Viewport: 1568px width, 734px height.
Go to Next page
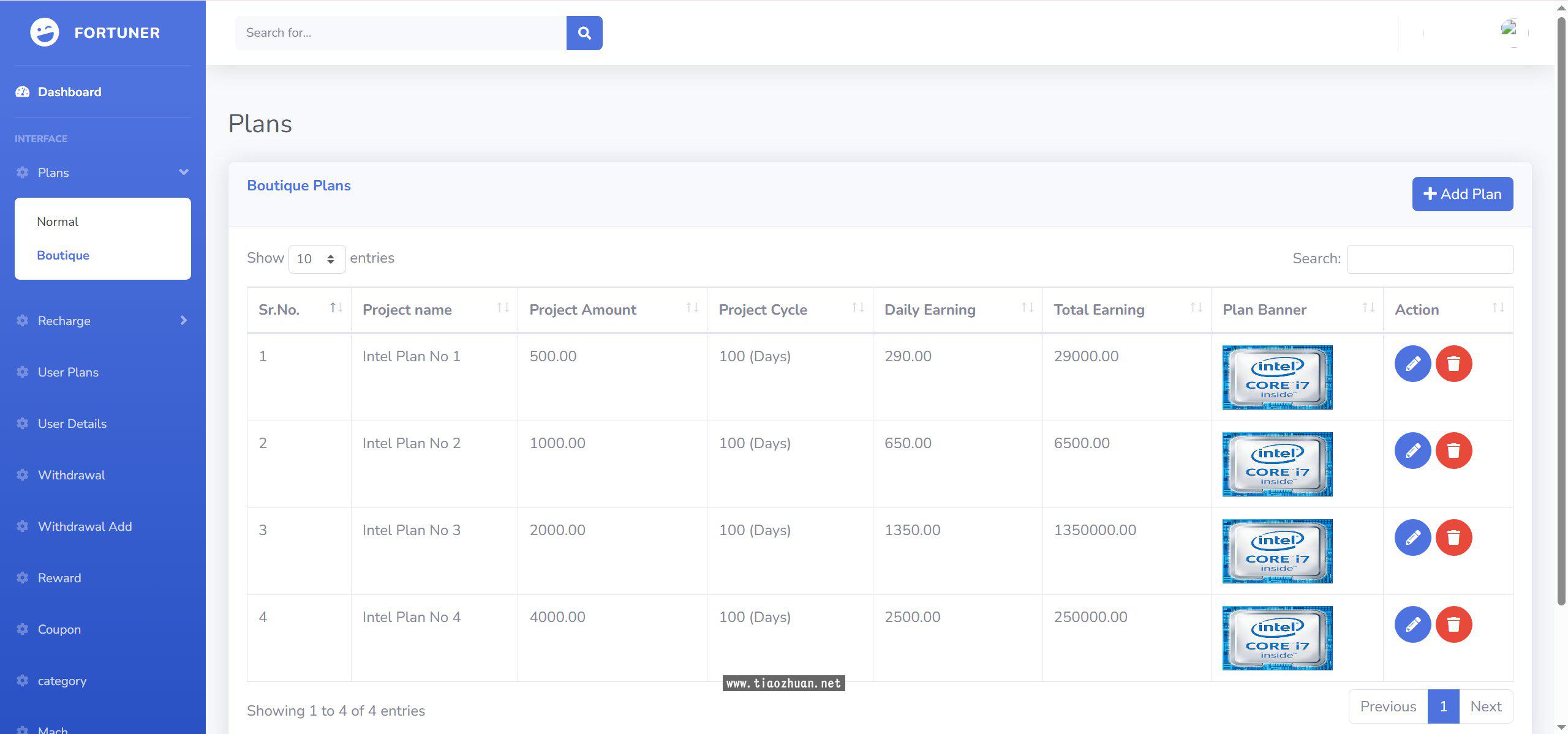tap(1486, 706)
